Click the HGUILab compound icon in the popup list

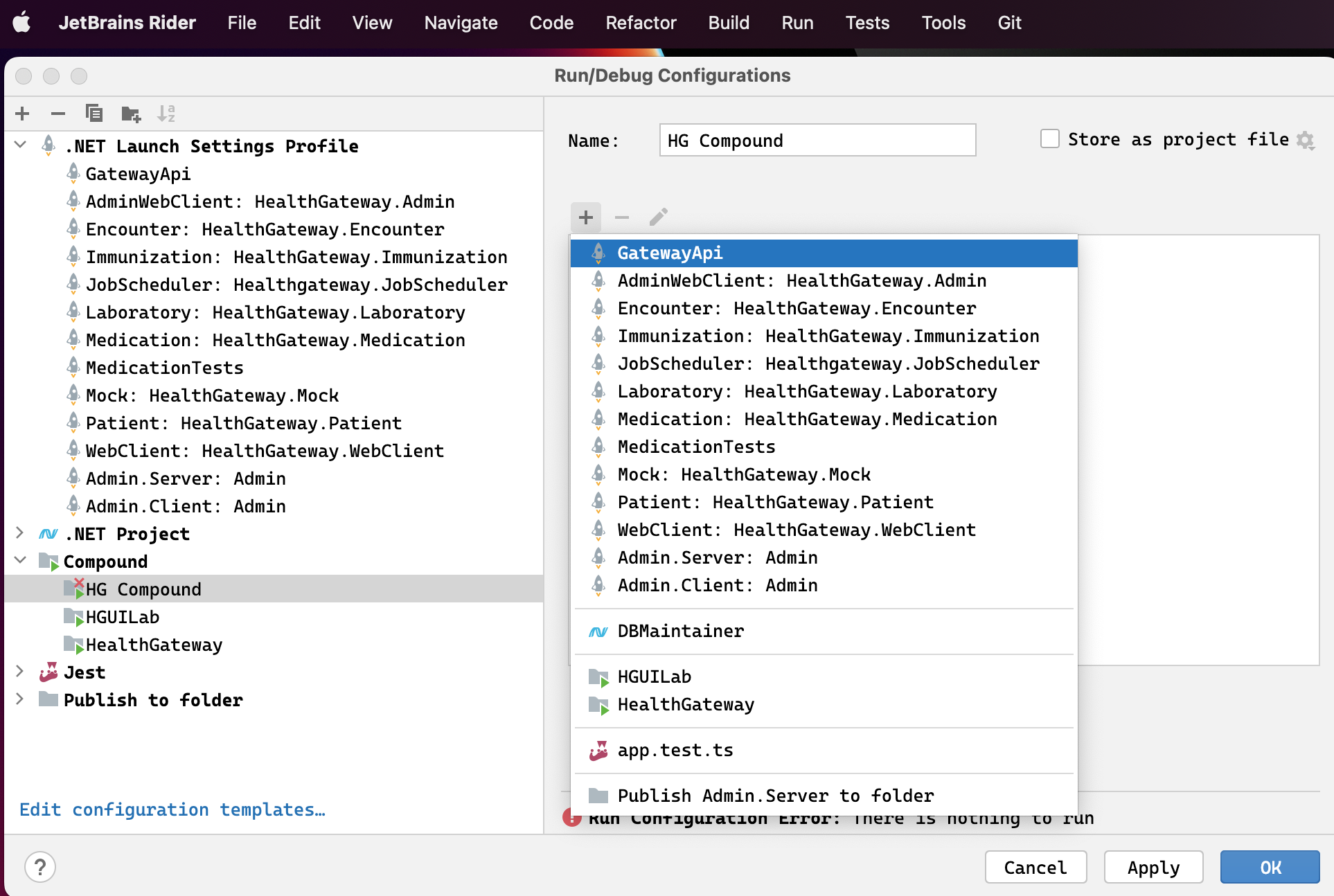coord(598,677)
